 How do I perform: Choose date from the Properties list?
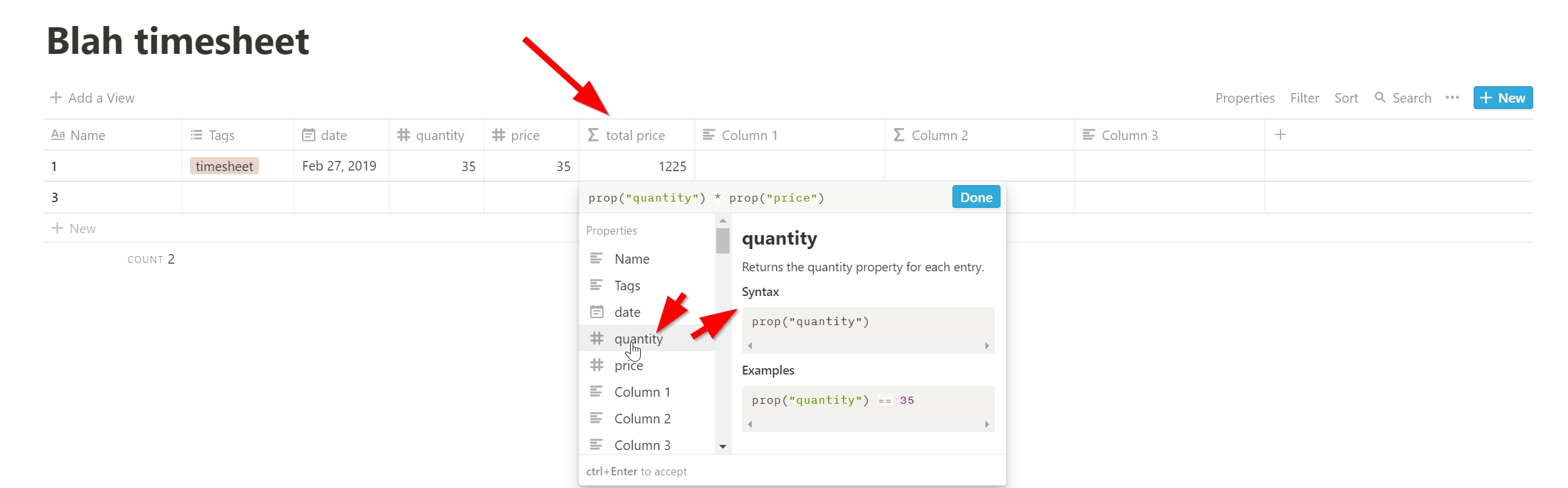point(627,312)
